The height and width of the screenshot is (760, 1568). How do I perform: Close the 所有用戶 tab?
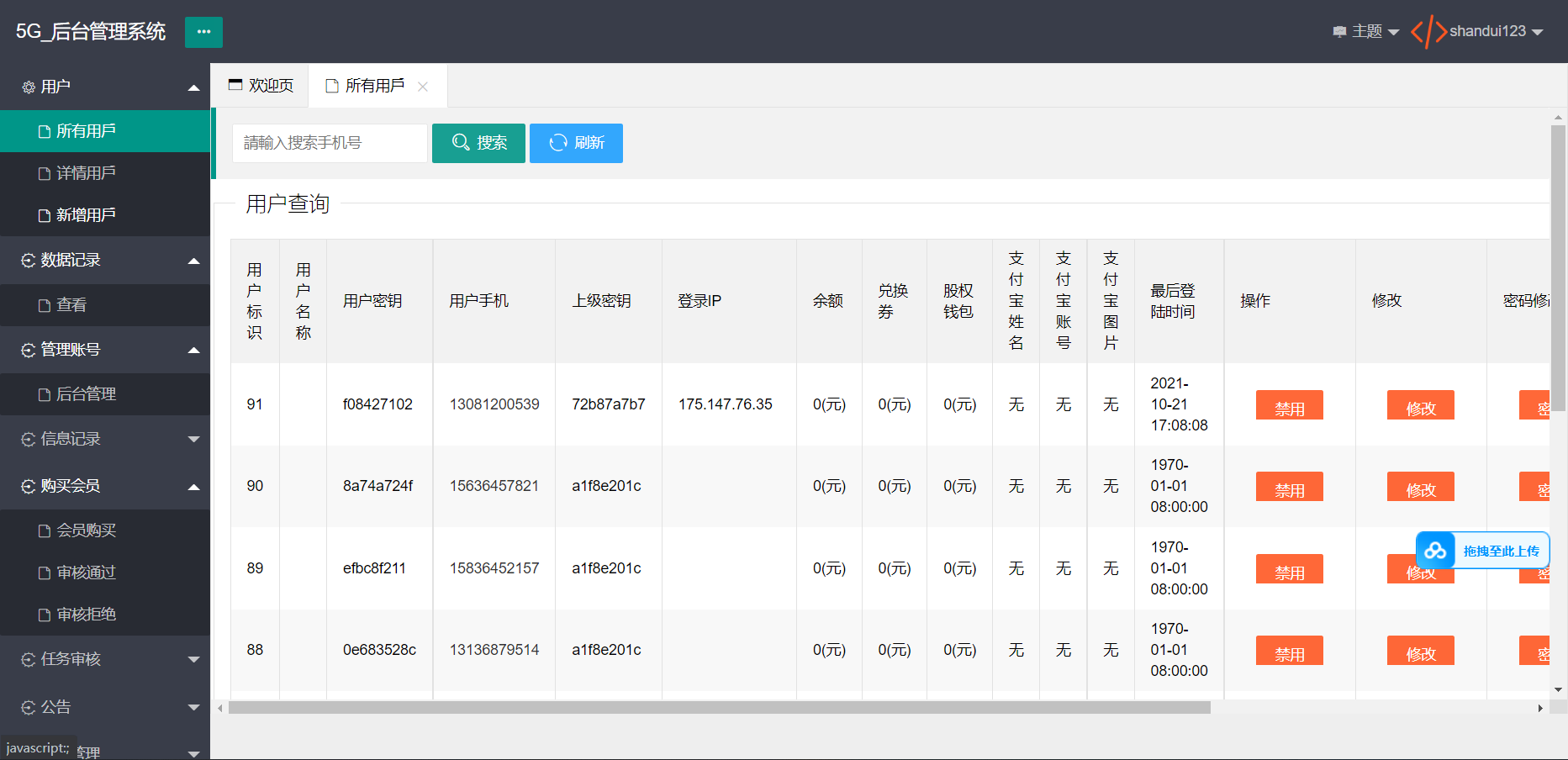point(423,87)
